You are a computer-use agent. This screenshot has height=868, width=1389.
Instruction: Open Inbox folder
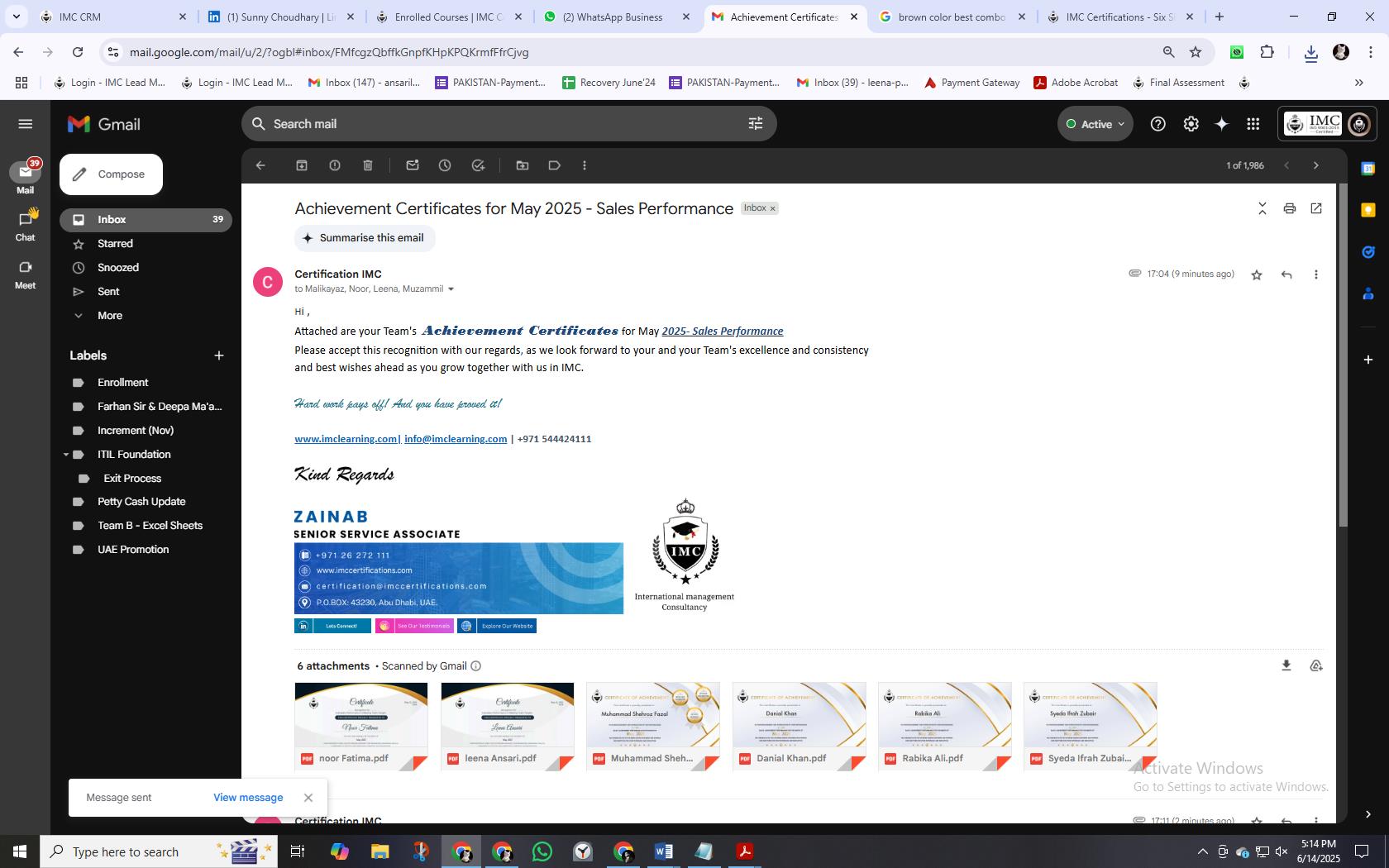click(146, 220)
